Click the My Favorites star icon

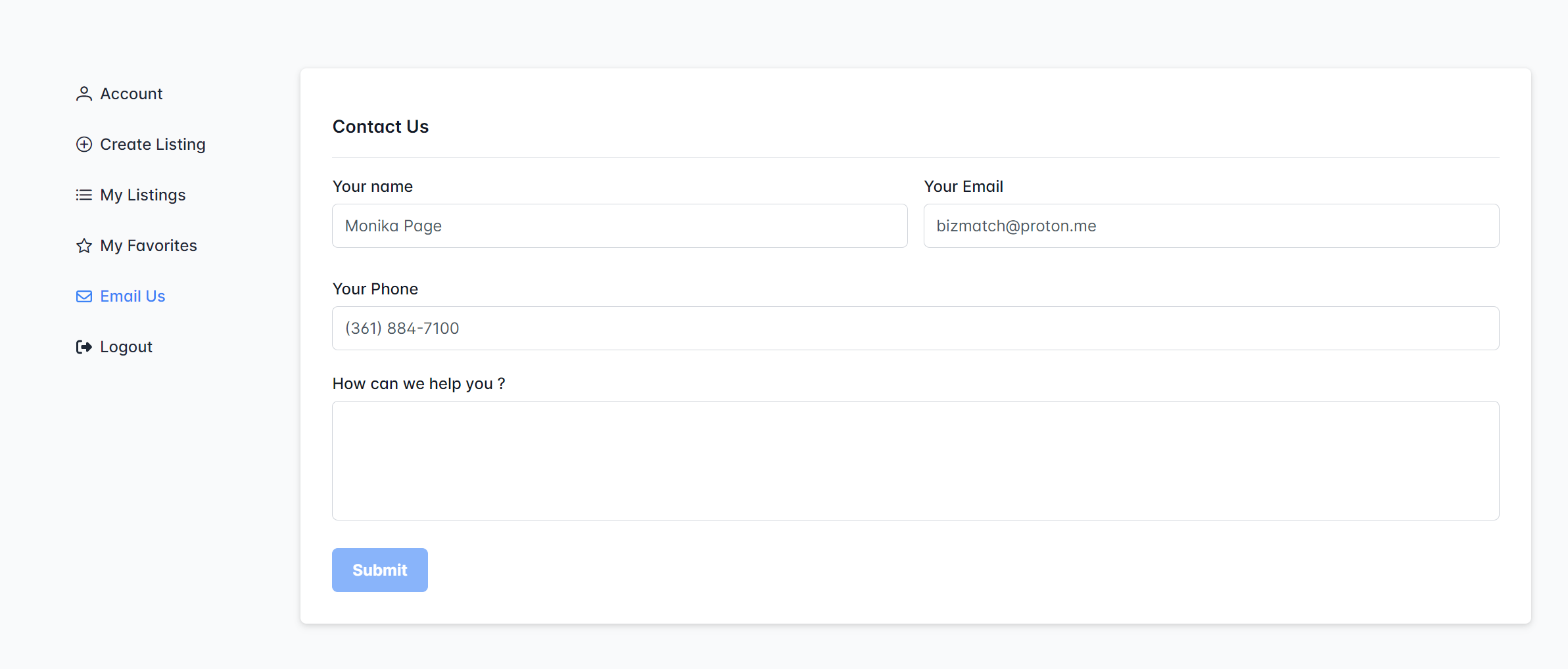(83, 246)
